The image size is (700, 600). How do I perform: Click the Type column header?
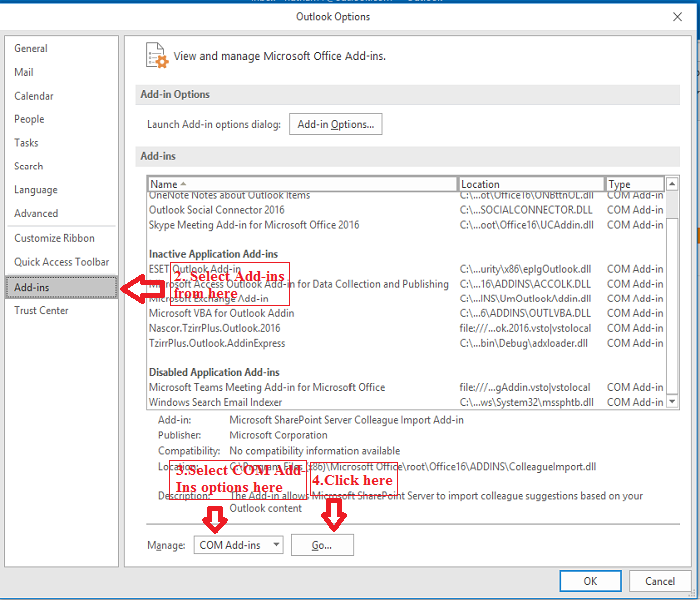pos(634,184)
